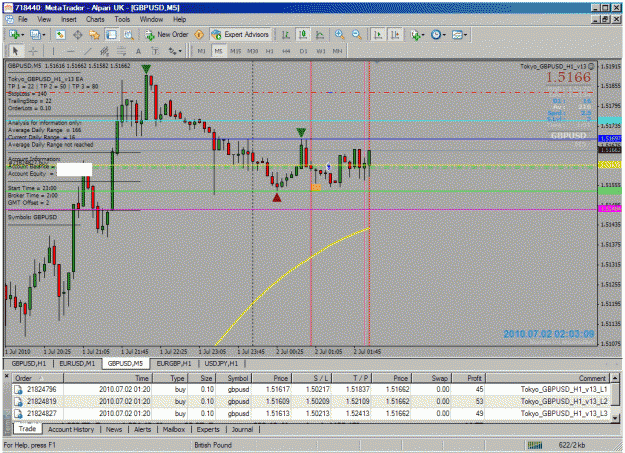Open the Tools menu
This screenshot has height=453, width=625.
pyautogui.click(x=122, y=19)
